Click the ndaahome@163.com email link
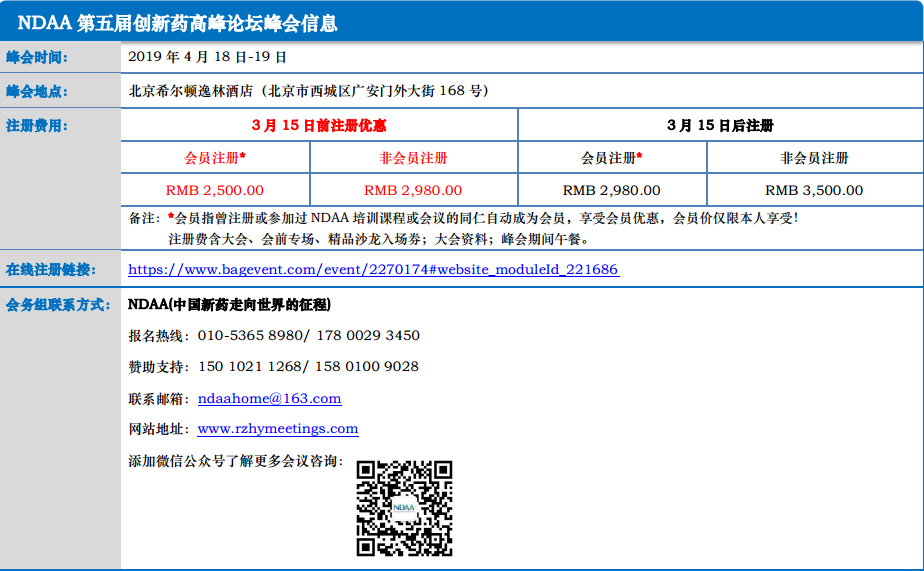Screen dimensions: 924x571 pyautogui.click(x=269, y=398)
